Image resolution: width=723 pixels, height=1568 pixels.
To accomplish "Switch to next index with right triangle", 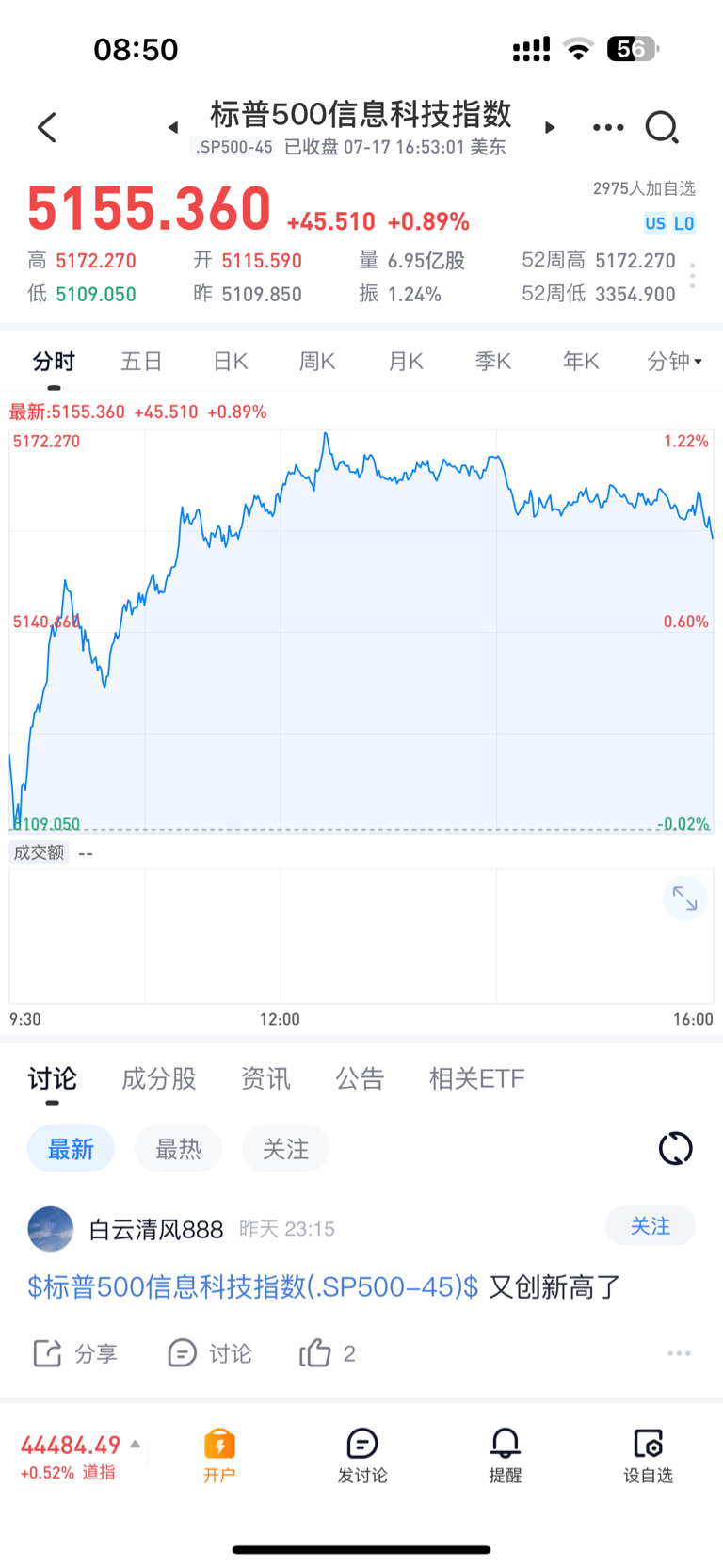I will pyautogui.click(x=550, y=127).
